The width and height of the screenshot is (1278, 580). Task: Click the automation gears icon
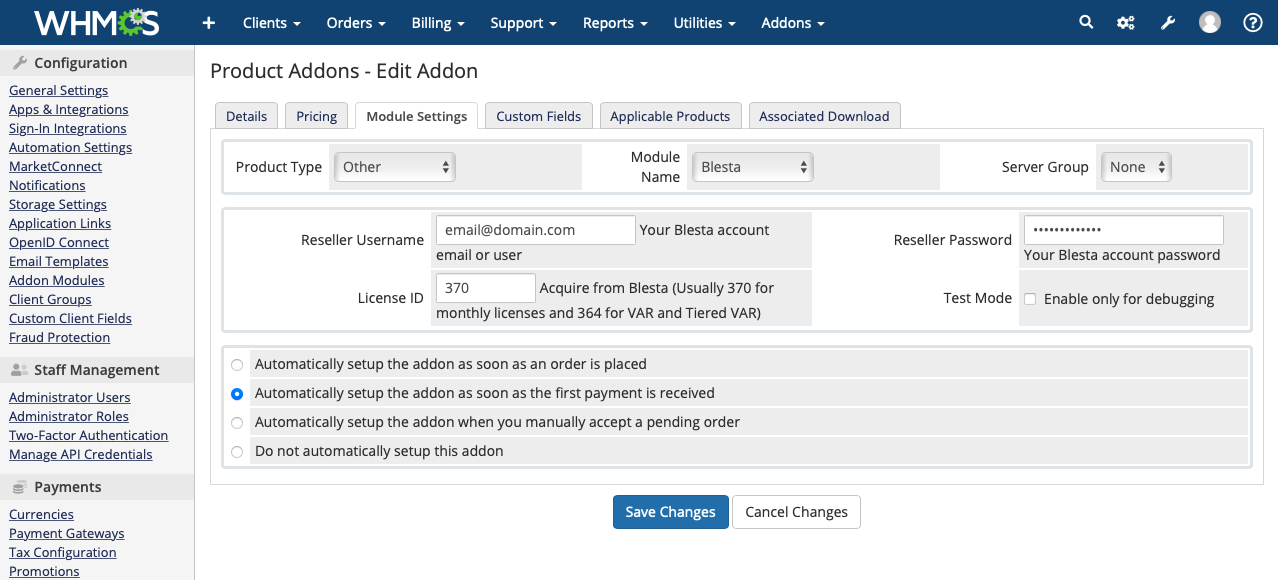pyautogui.click(x=1126, y=23)
